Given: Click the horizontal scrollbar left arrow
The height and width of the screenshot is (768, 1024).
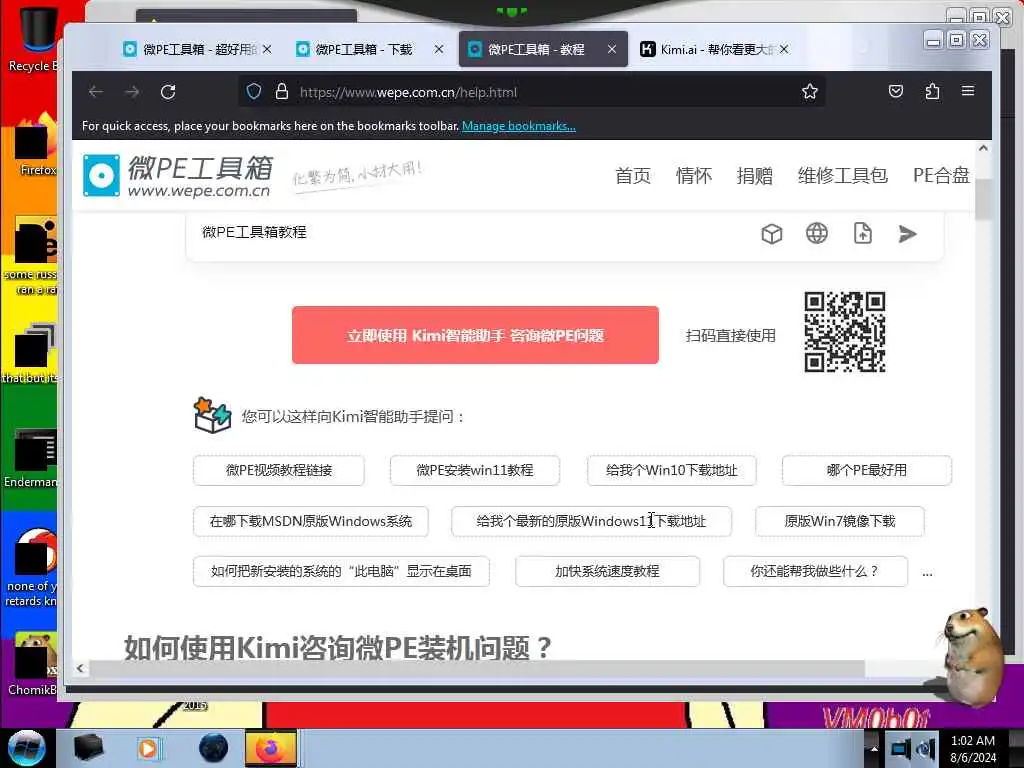Looking at the screenshot, I should pos(80,668).
